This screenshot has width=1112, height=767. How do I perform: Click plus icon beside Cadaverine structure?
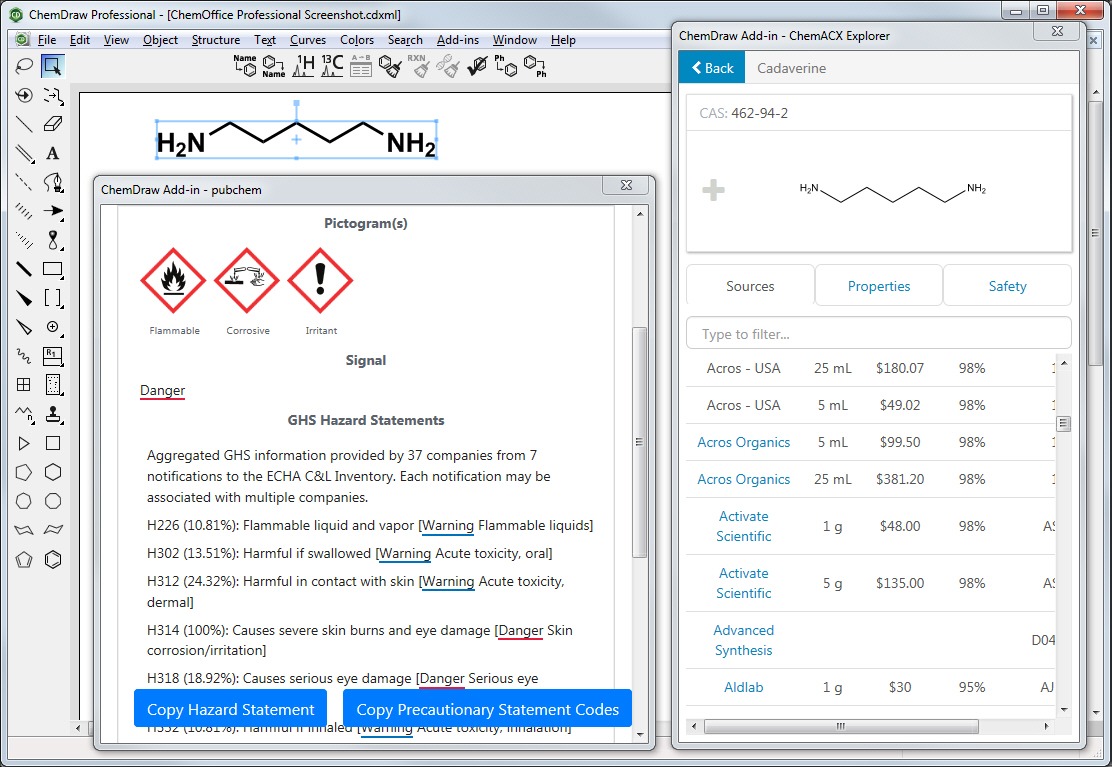(x=713, y=190)
